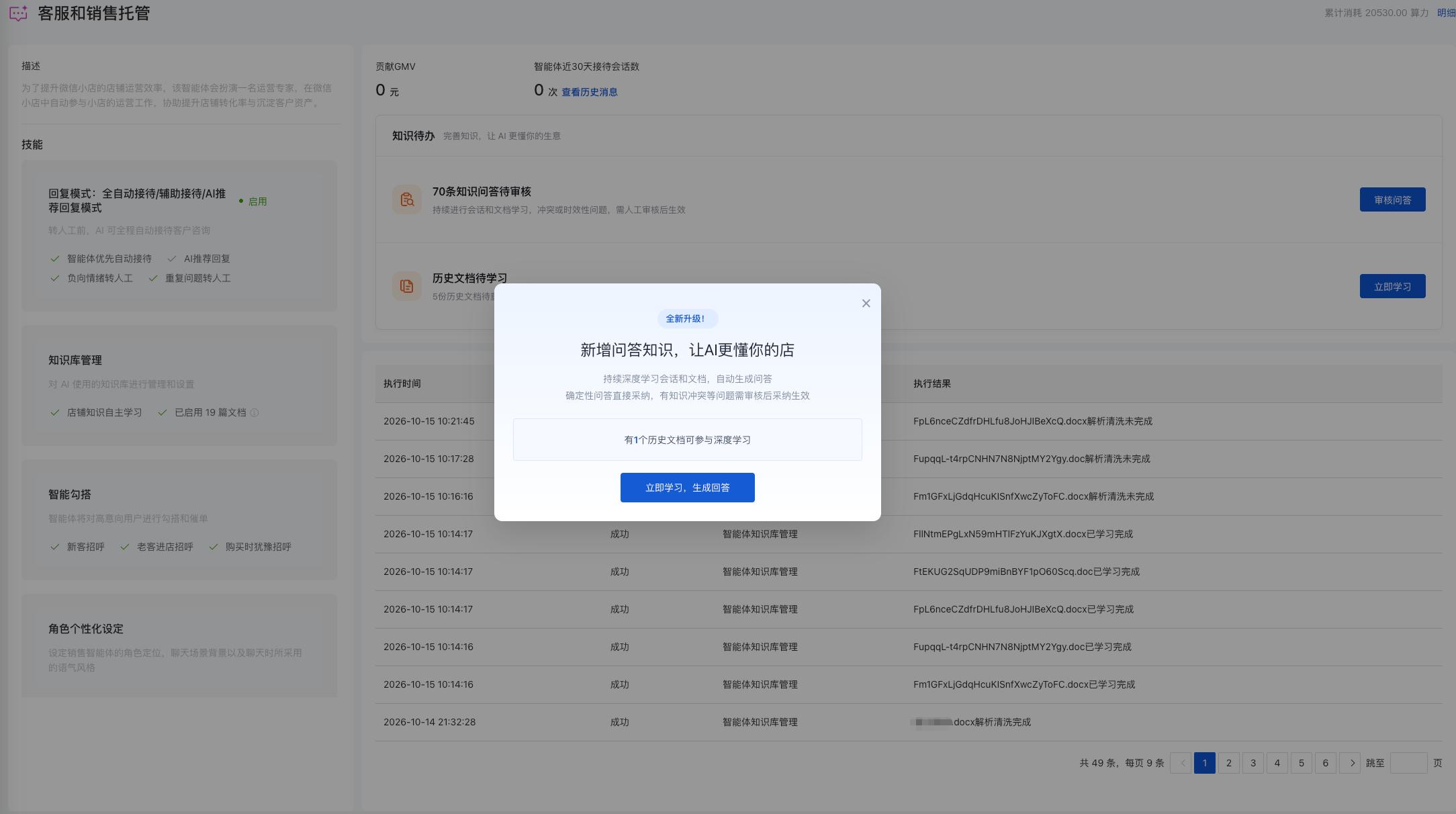Open the 角色个性化设定 card
1456x814 pixels.
point(179,645)
